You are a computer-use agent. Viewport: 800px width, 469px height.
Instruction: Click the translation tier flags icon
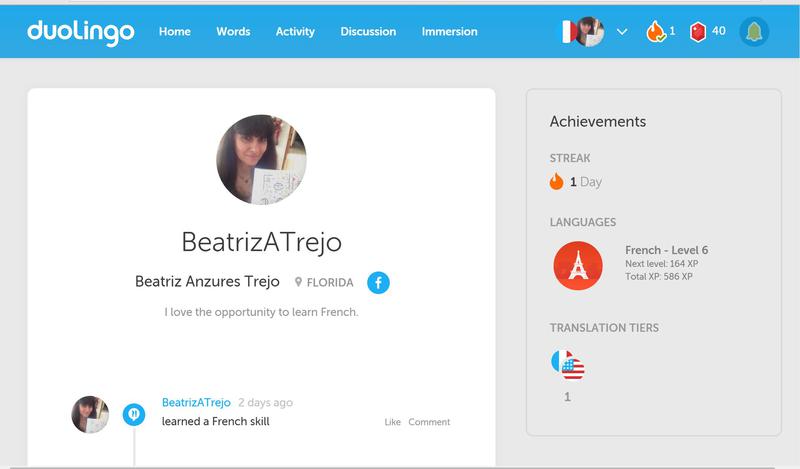568,364
